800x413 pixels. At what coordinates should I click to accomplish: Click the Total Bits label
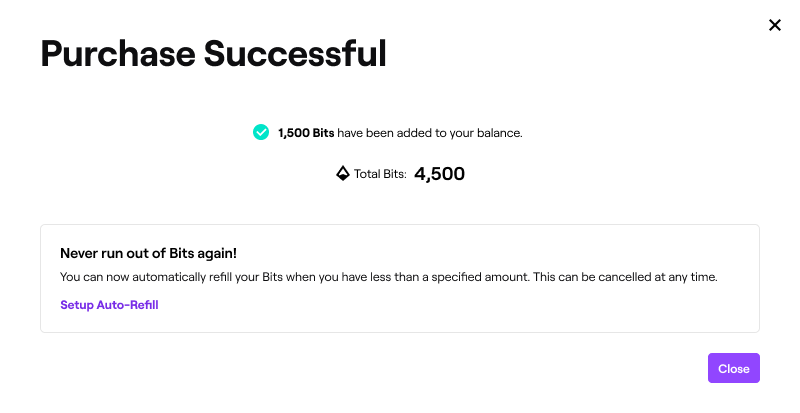tap(380, 174)
